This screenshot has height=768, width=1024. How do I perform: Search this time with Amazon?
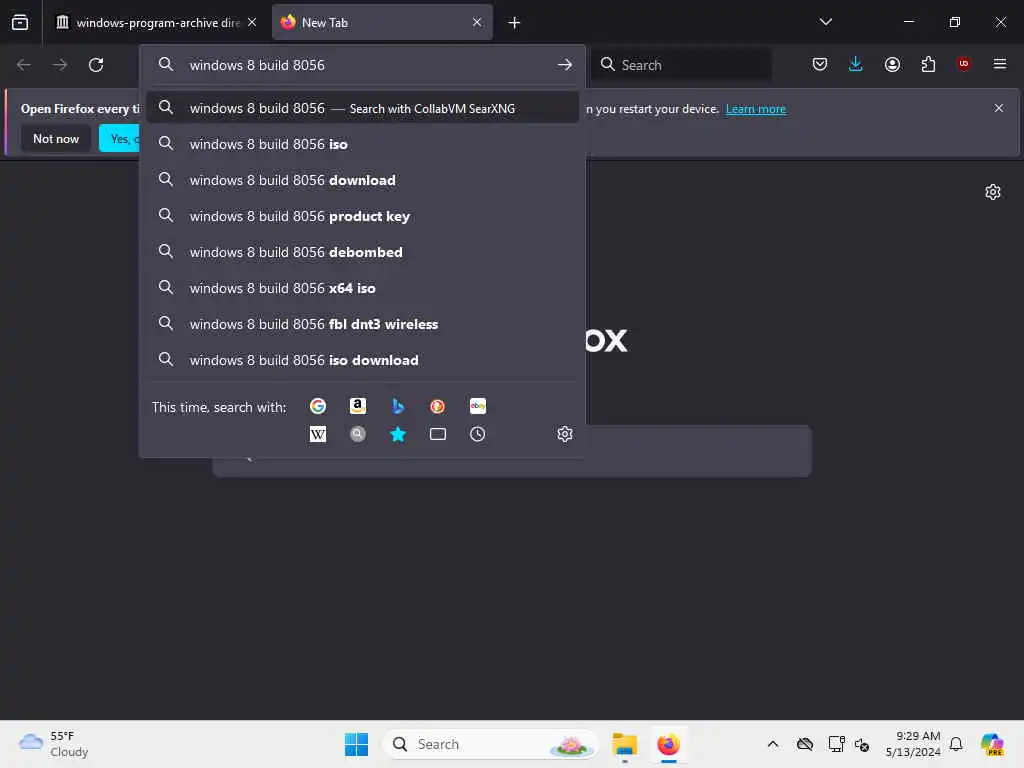(357, 406)
